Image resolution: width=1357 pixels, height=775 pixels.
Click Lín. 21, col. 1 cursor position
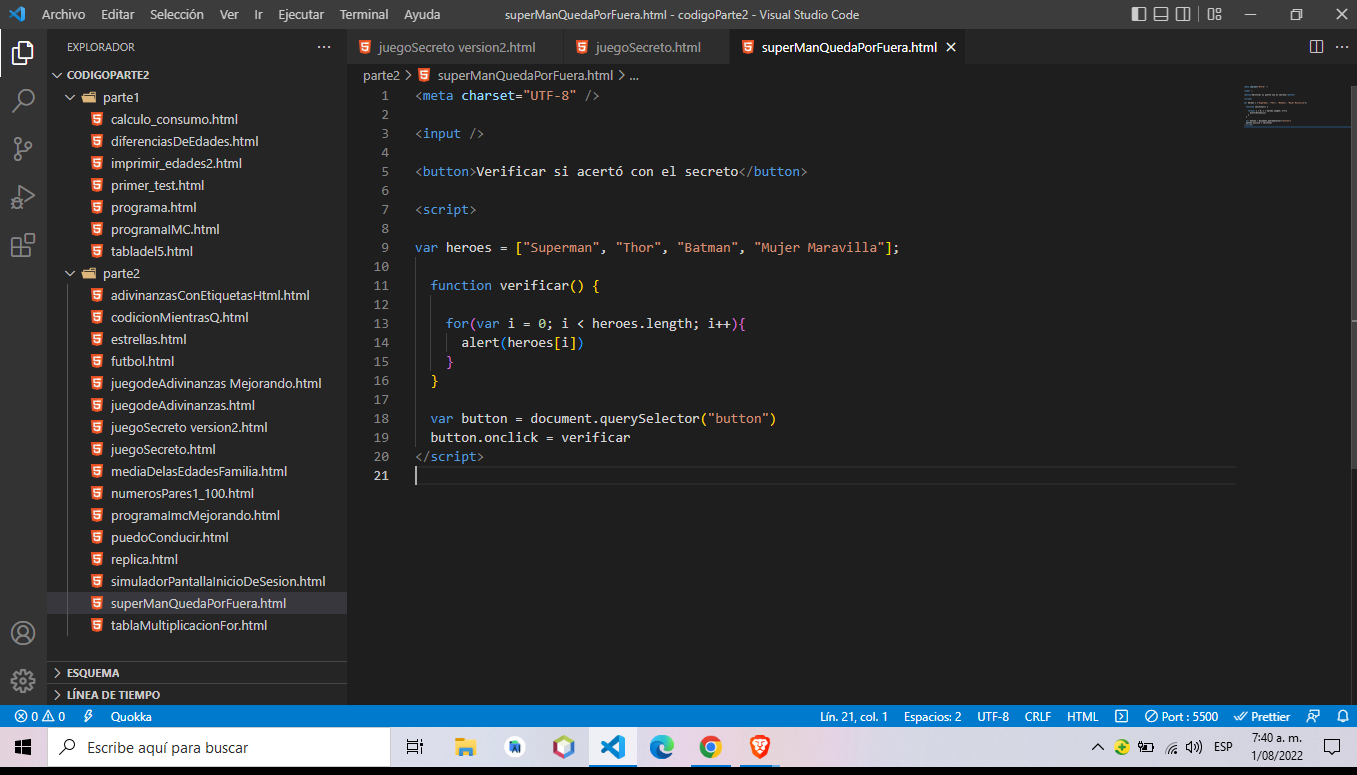pos(854,717)
